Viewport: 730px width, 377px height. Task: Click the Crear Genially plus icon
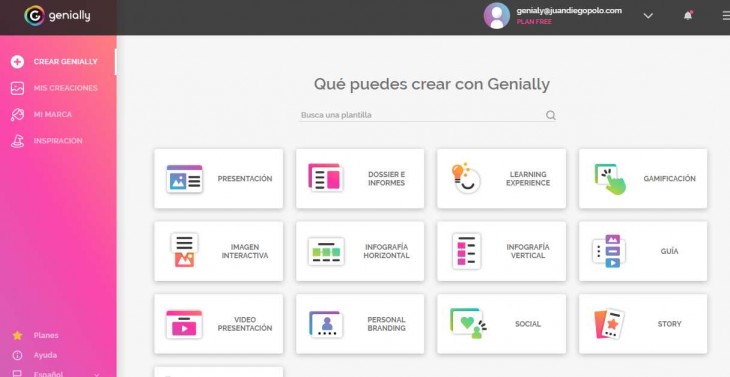point(17,62)
